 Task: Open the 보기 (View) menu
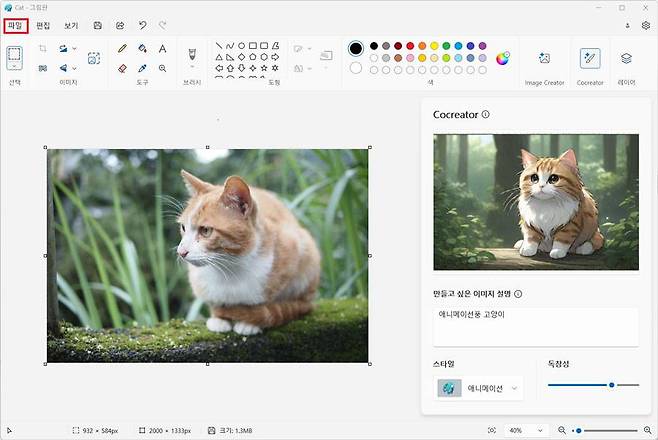pos(70,25)
